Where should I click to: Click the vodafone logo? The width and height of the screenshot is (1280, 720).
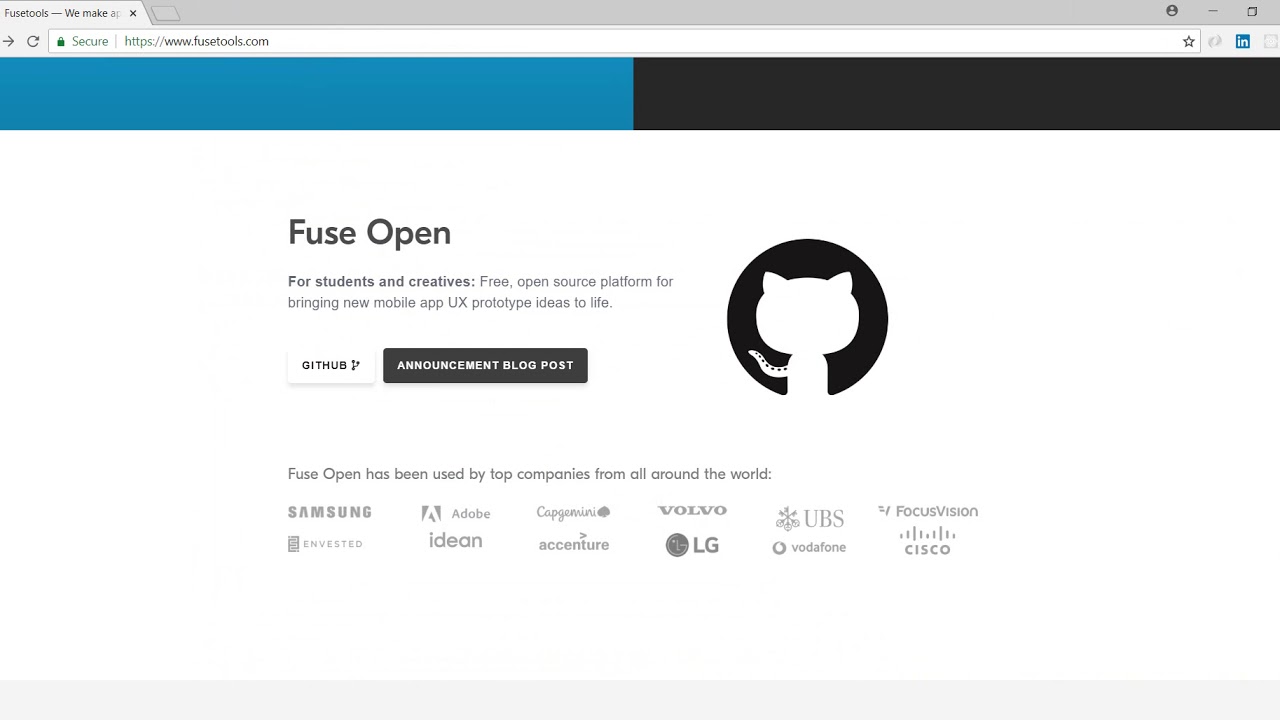(x=809, y=547)
